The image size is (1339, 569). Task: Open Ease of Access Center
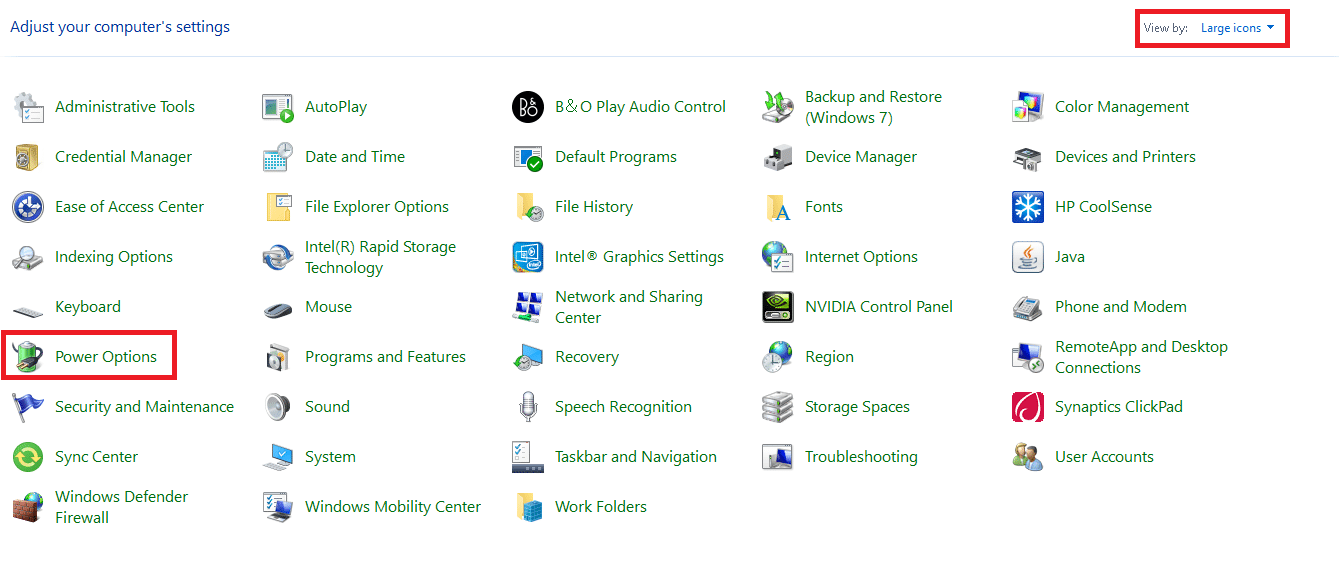tap(129, 207)
